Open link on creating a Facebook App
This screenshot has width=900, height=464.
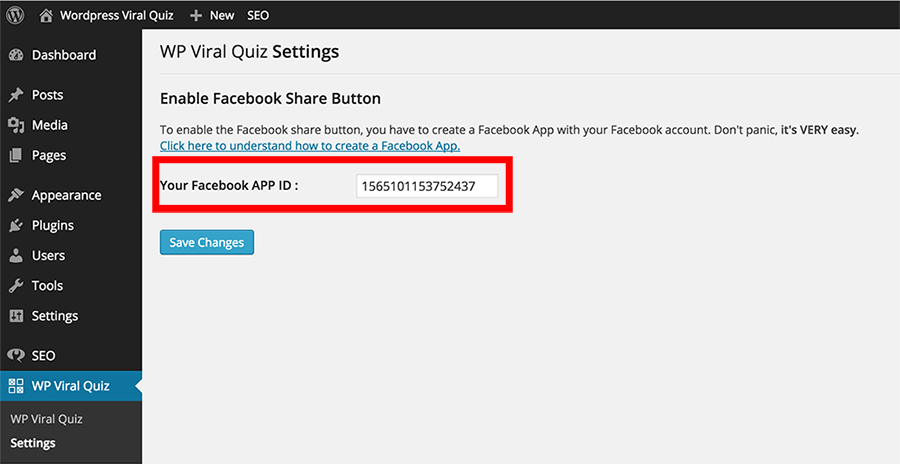coord(310,146)
